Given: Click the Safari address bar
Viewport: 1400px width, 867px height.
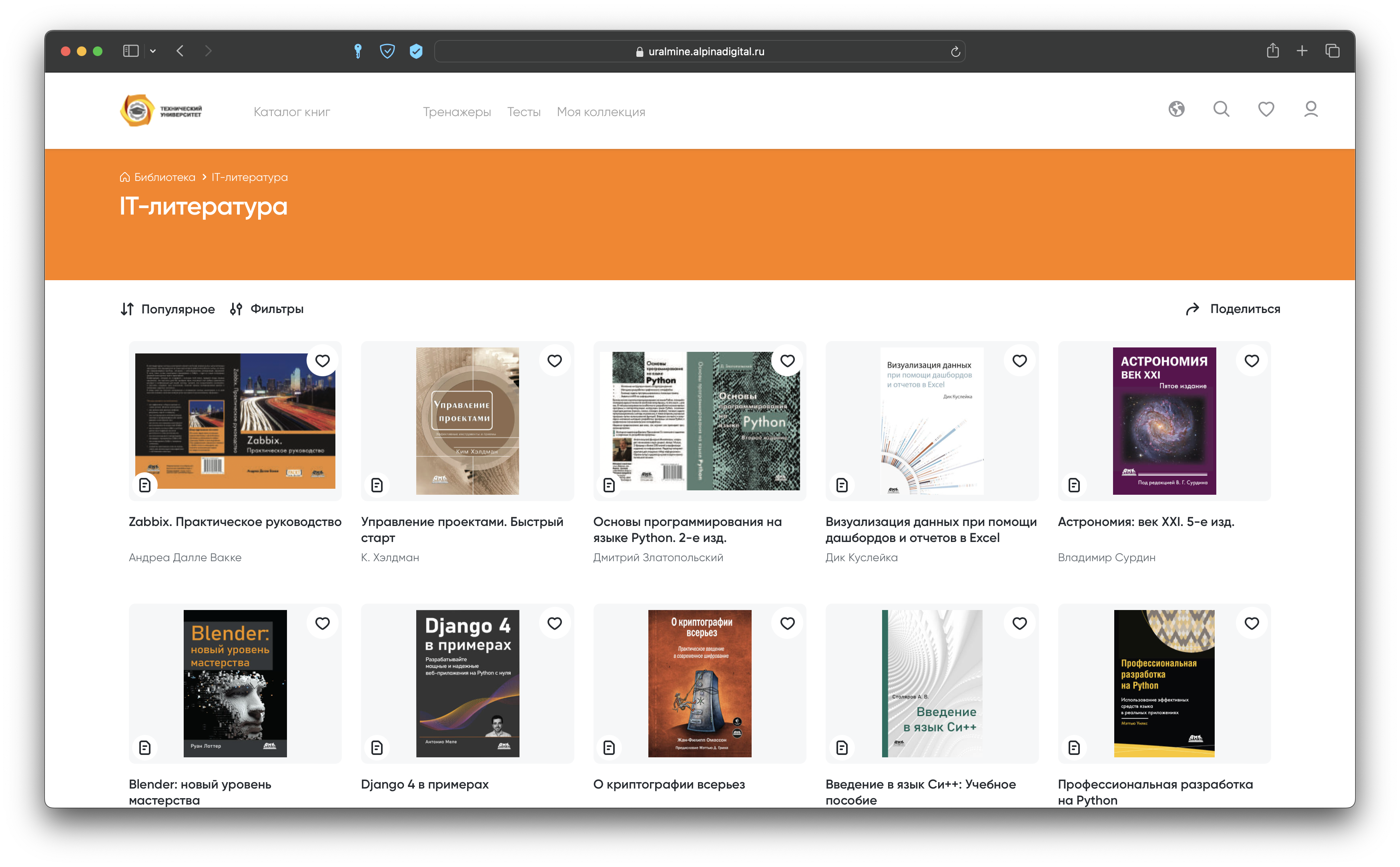Looking at the screenshot, I should pos(700,52).
